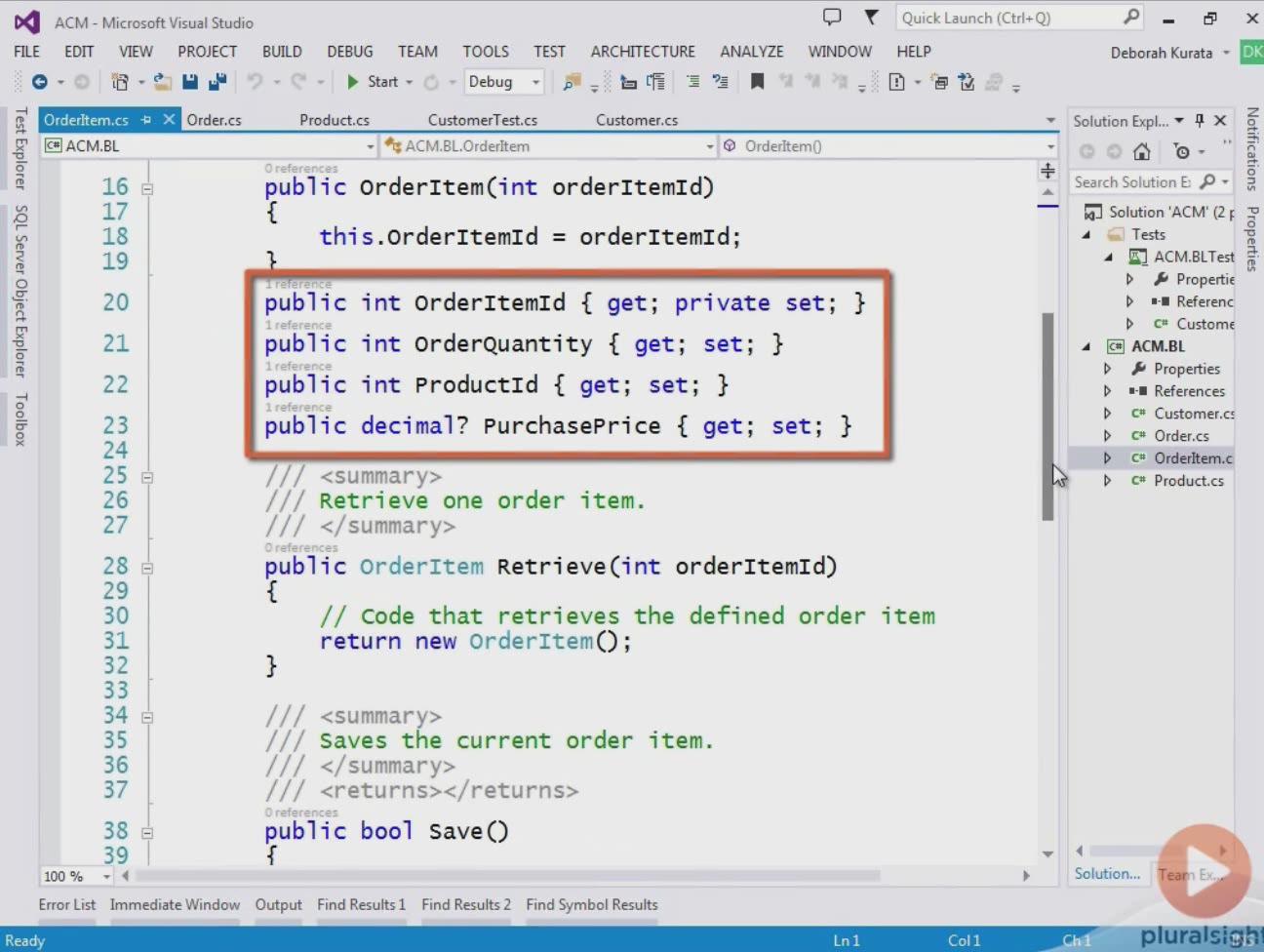Viewport: 1264px width, 952px height.
Task: Open the BUILD menu
Action: click(282, 52)
